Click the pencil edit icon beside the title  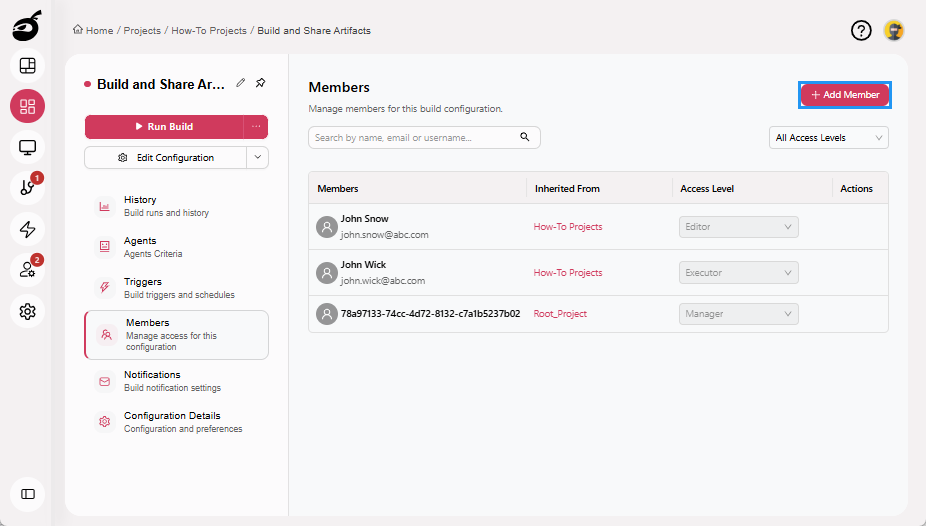coord(240,83)
